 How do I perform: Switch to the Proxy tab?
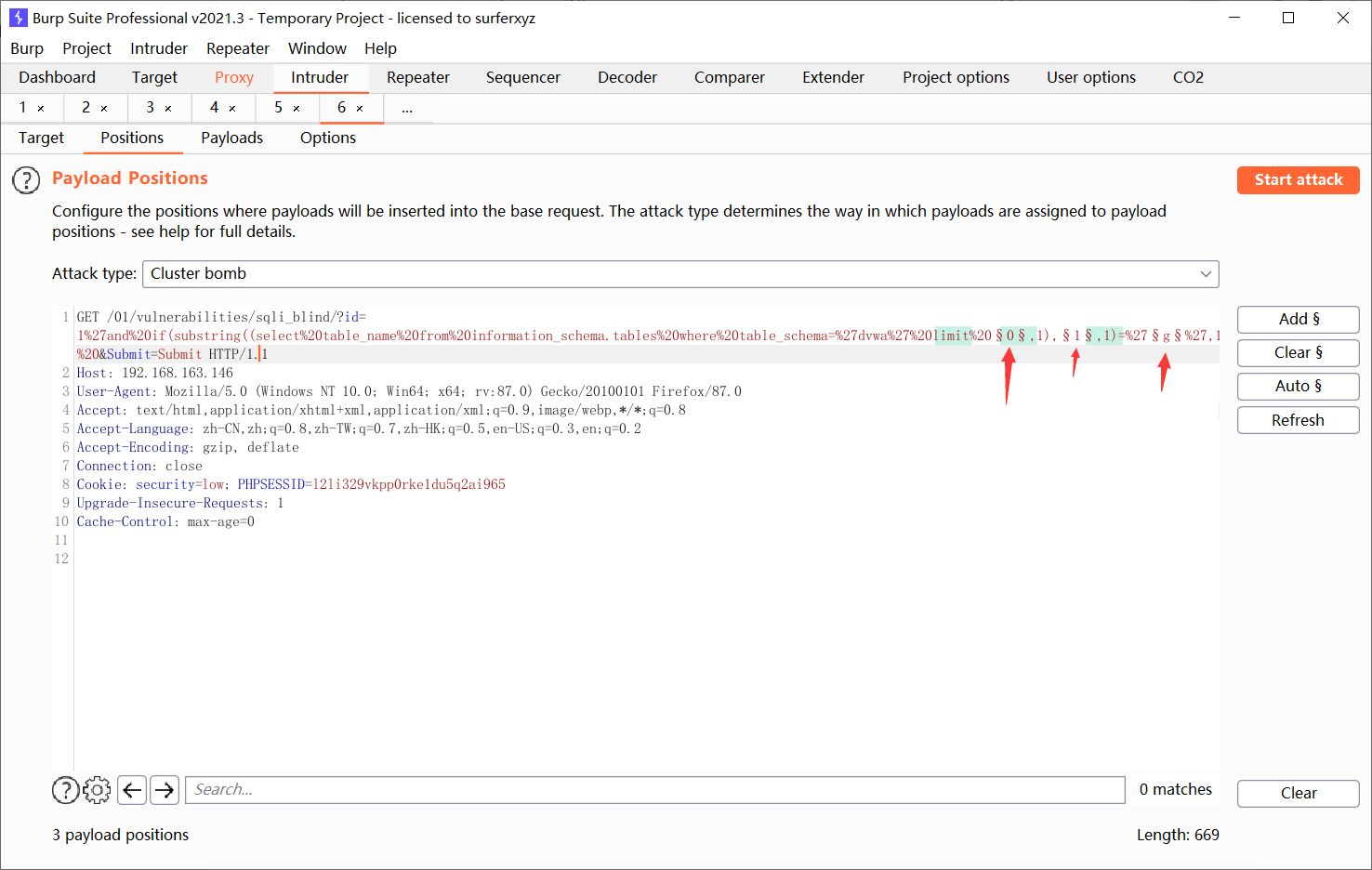pyautogui.click(x=234, y=77)
